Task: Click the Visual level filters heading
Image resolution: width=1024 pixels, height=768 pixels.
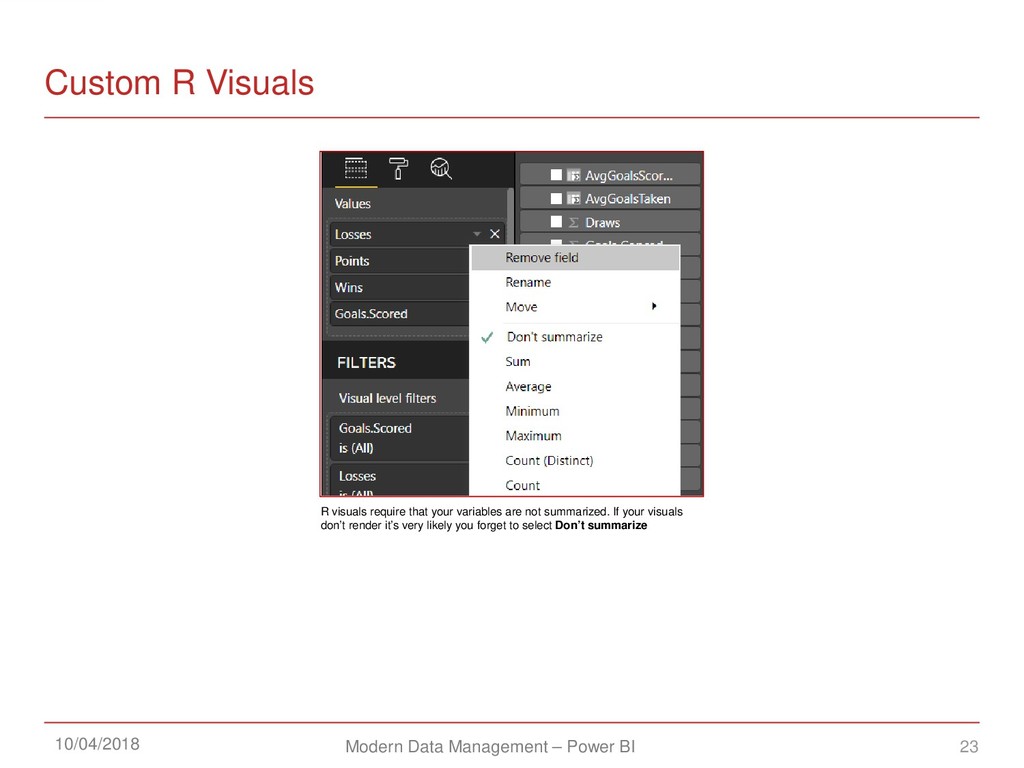Action: pyautogui.click(x=387, y=398)
